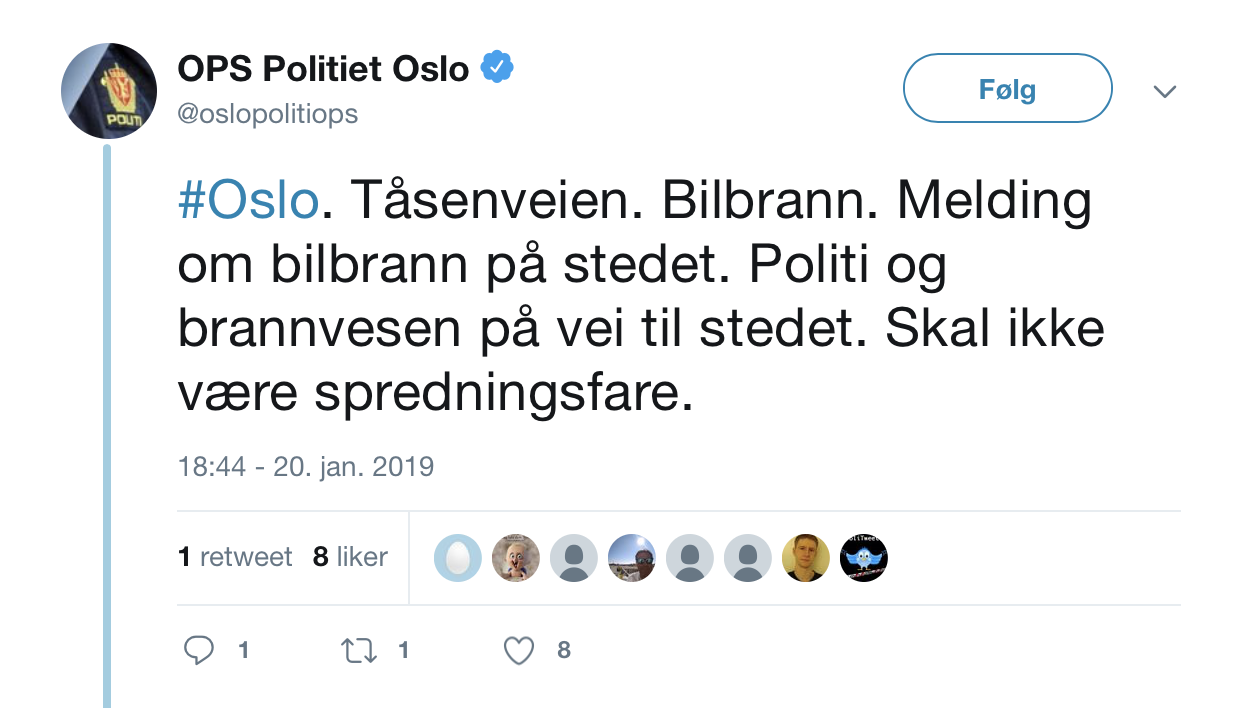1242x708 pixels.
Task: Click the first gray default liker avatar
Action: [x=574, y=557]
